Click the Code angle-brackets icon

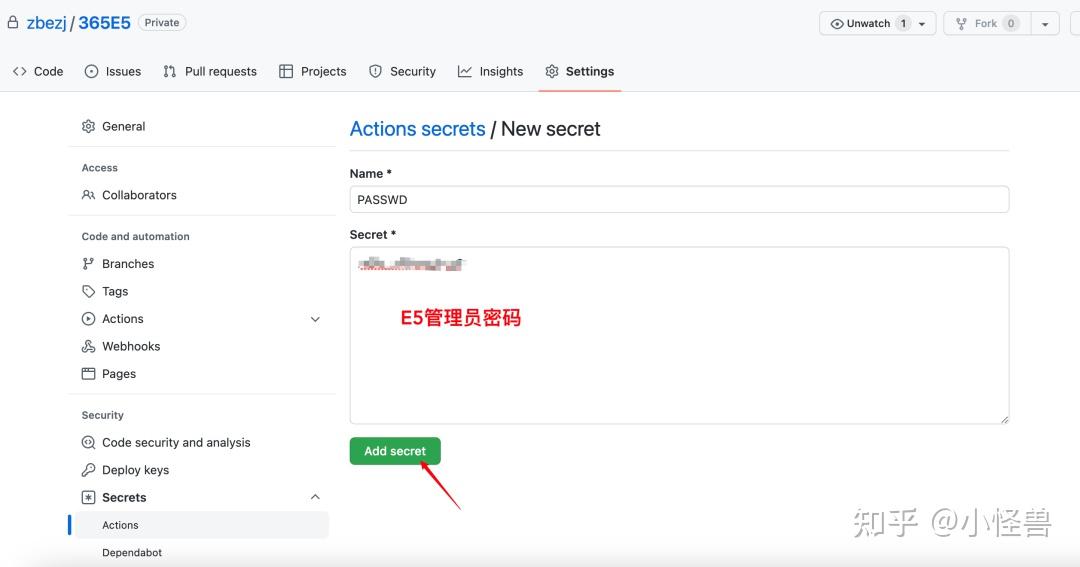click(19, 72)
